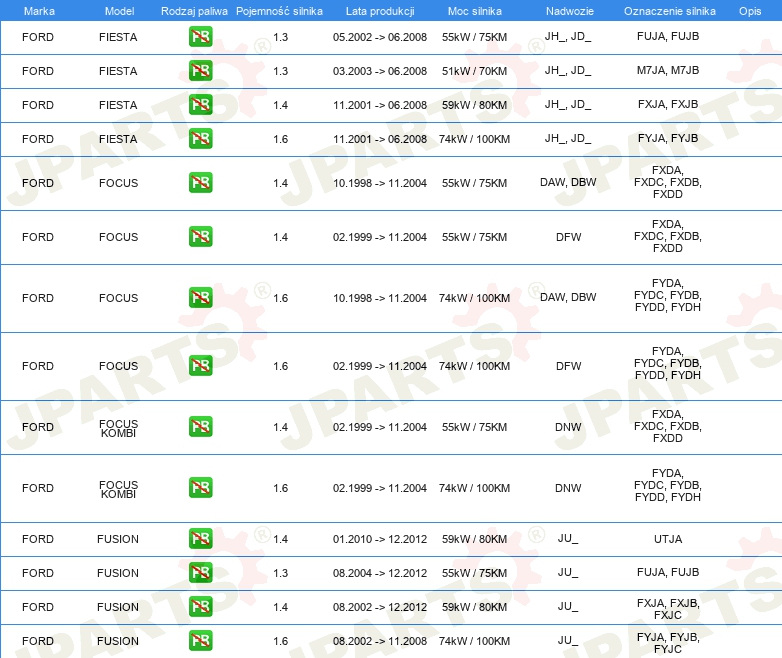Image resolution: width=782 pixels, height=658 pixels.
Task: Click the Nadwozie column header
Action: [570, 11]
